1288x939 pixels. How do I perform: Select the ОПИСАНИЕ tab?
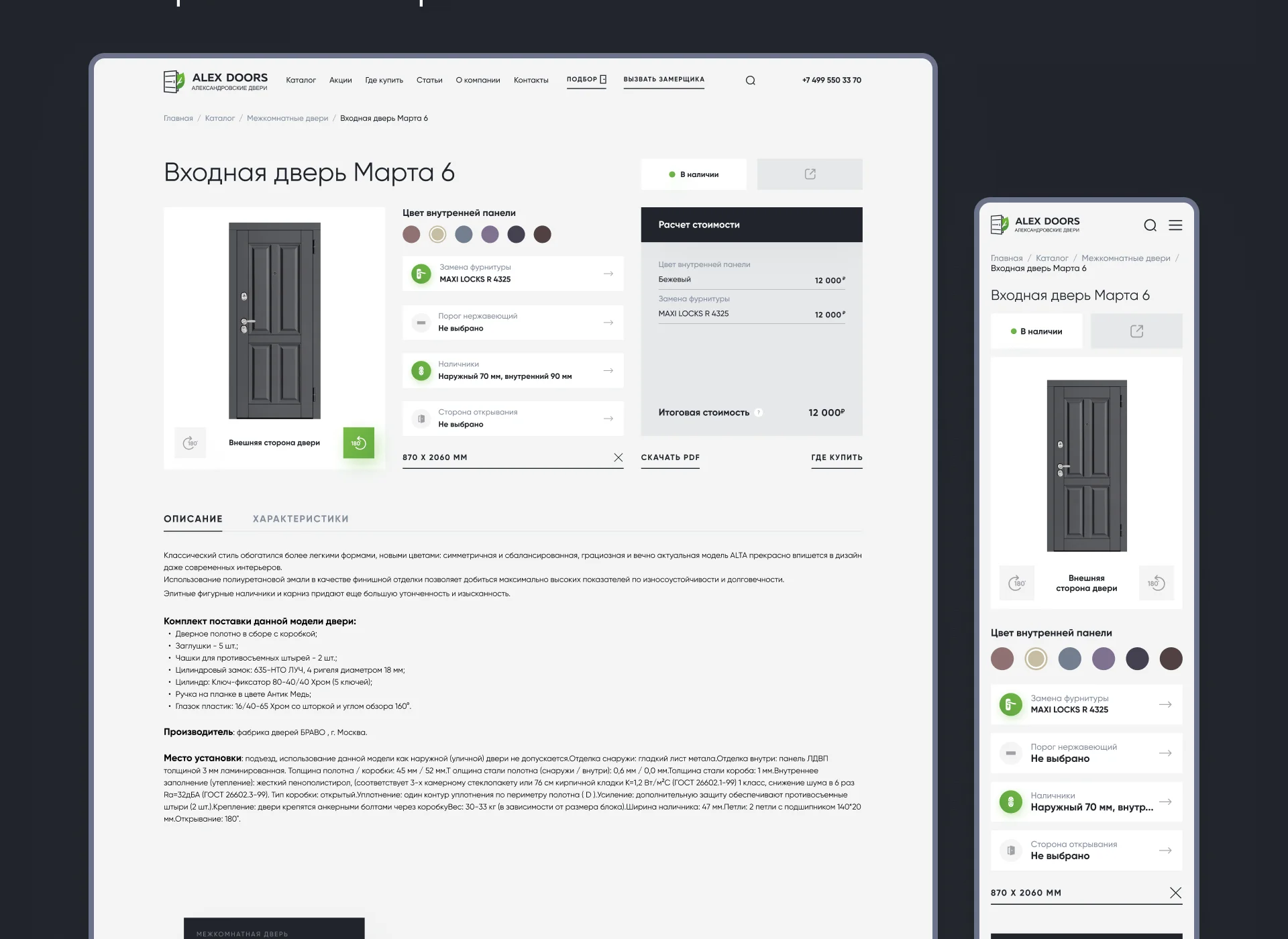click(x=193, y=519)
